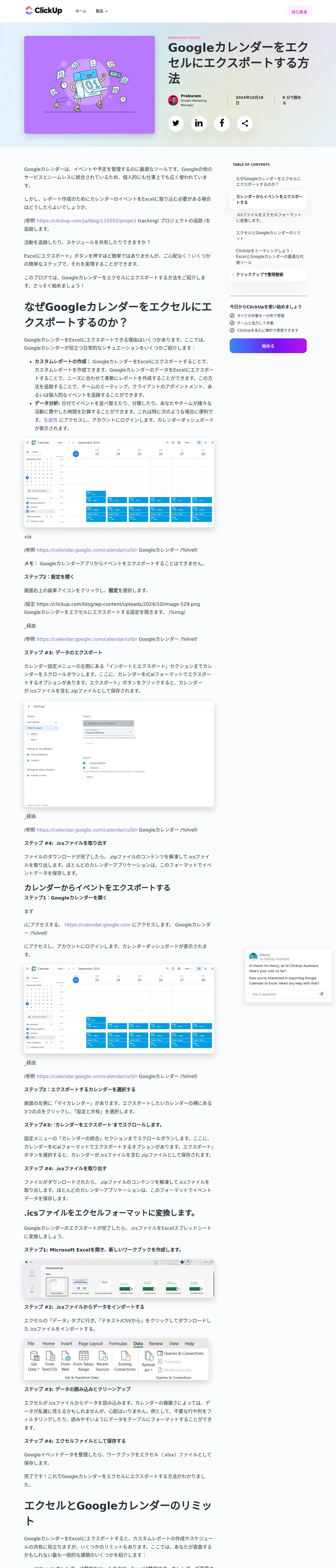Image resolution: width=336 pixels, height=1568 pixels.
Task: Jump to なぜGoogleカレンダーをエクセルに contents entry
Action: point(268,181)
